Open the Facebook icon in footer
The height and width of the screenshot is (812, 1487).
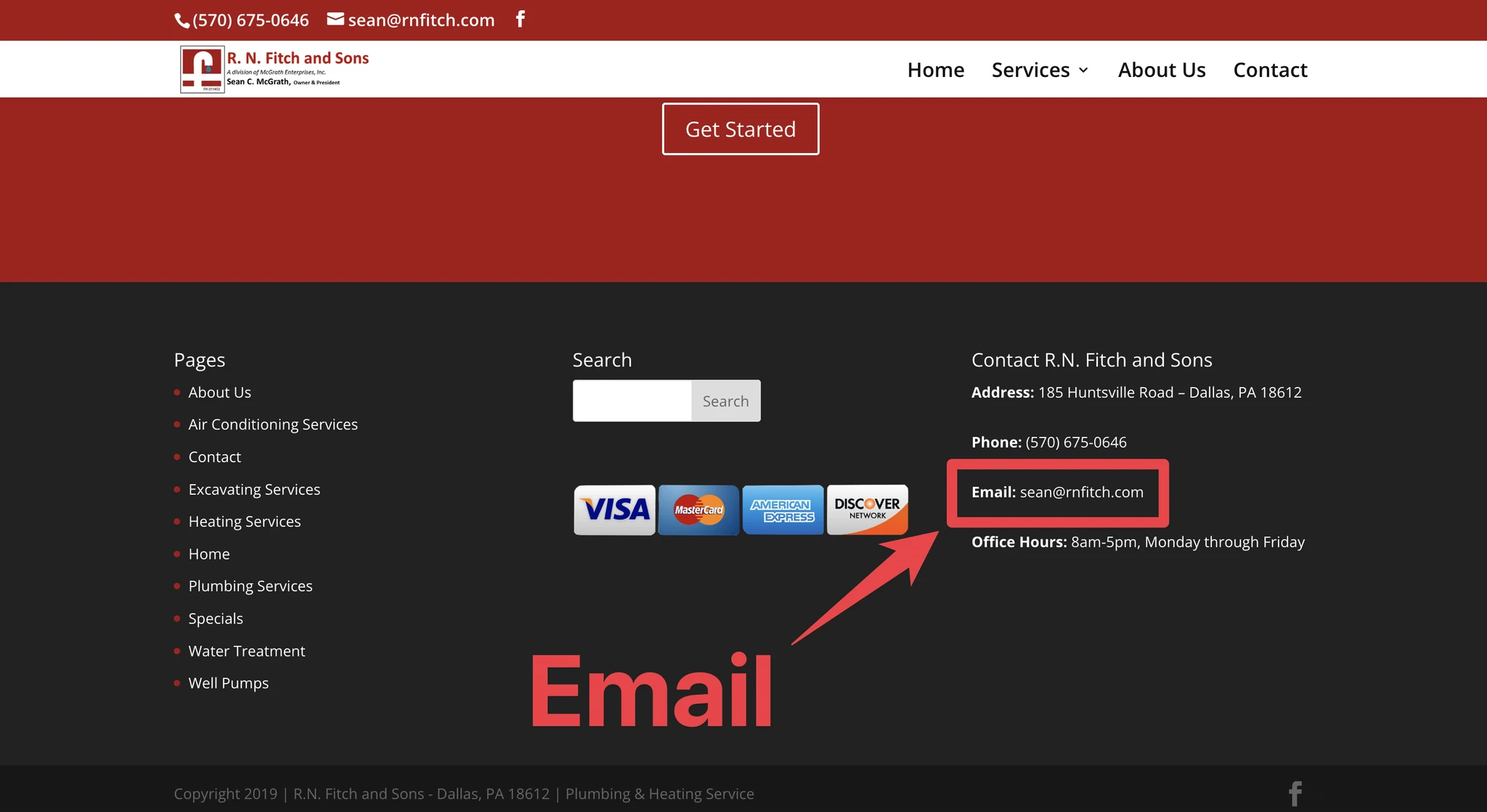(1295, 794)
